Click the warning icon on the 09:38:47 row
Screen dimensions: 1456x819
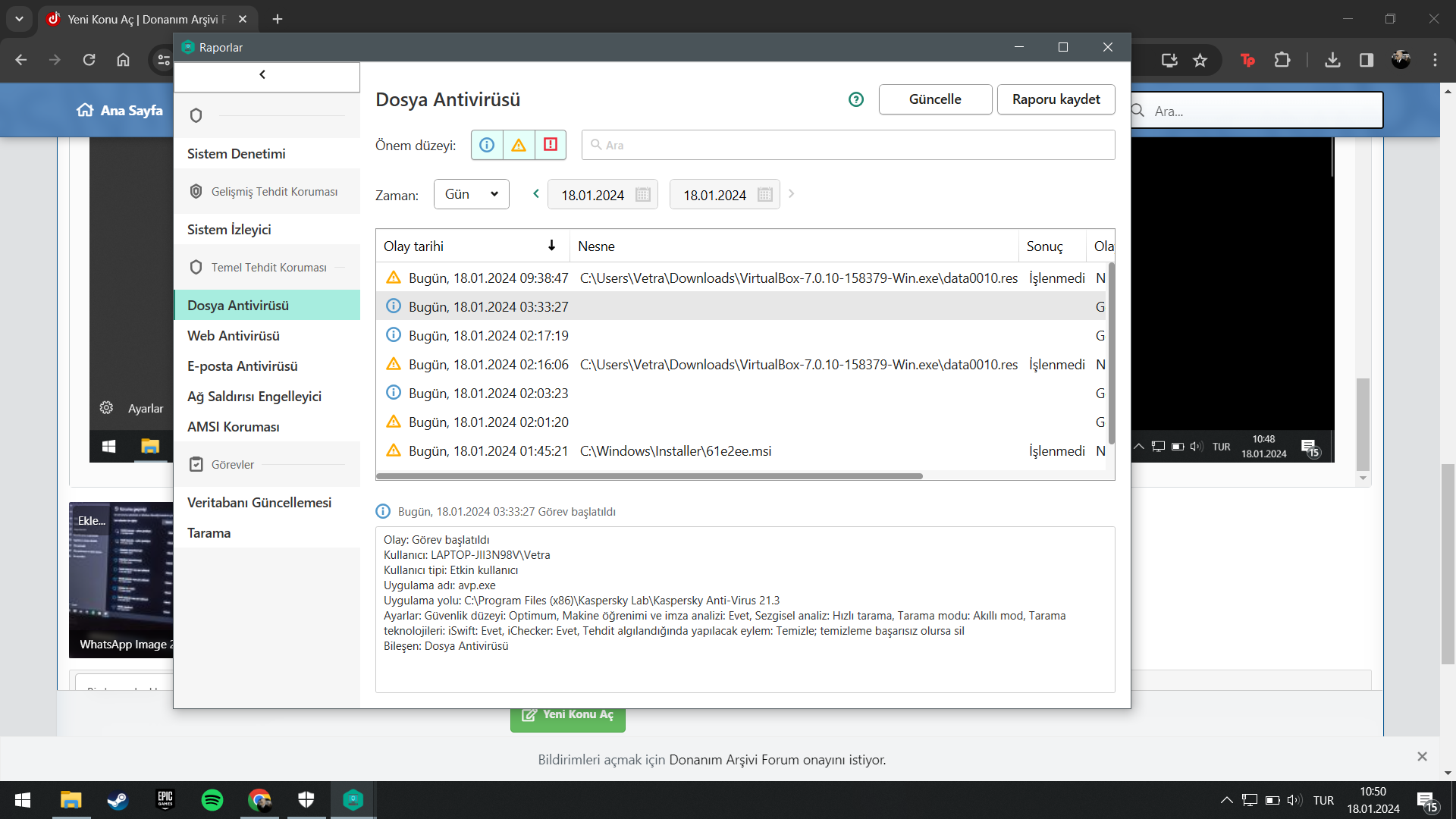(394, 278)
